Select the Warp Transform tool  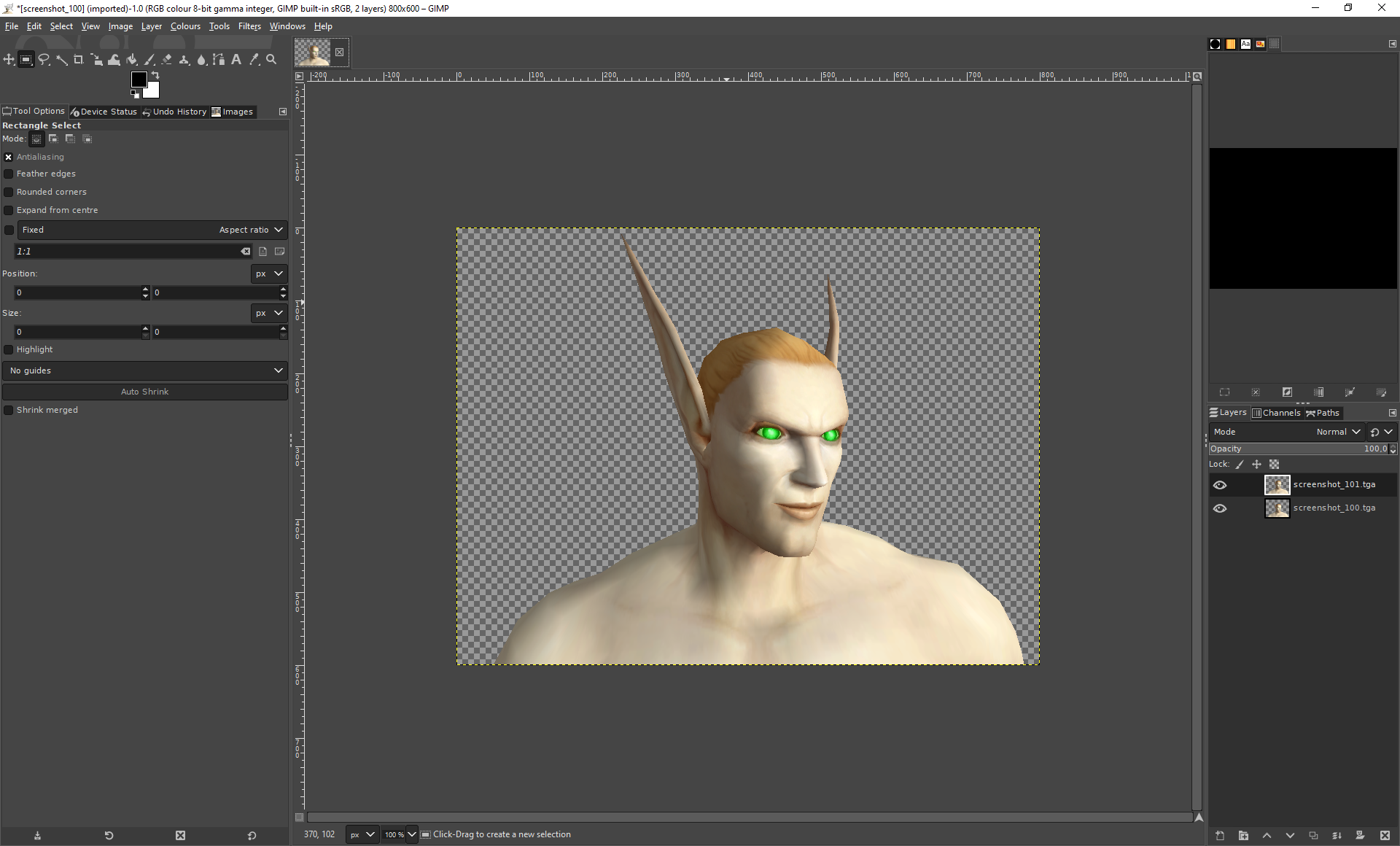coord(114,60)
